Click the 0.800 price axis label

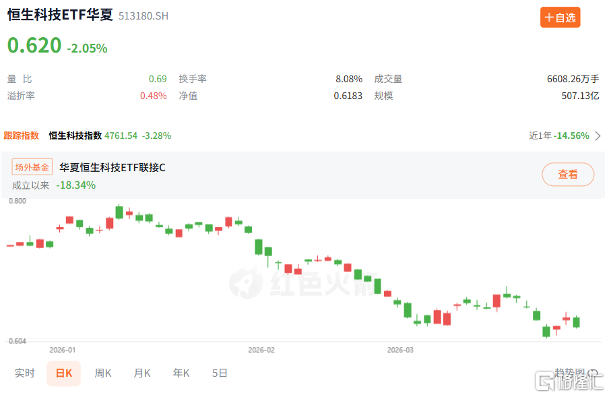click(x=18, y=201)
